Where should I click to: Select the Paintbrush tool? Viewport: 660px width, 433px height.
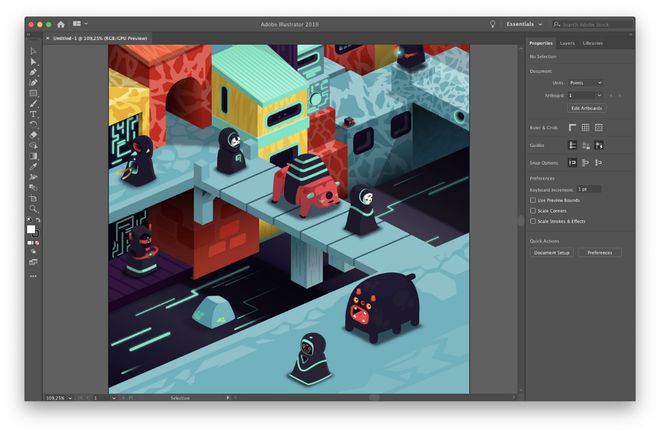point(33,104)
